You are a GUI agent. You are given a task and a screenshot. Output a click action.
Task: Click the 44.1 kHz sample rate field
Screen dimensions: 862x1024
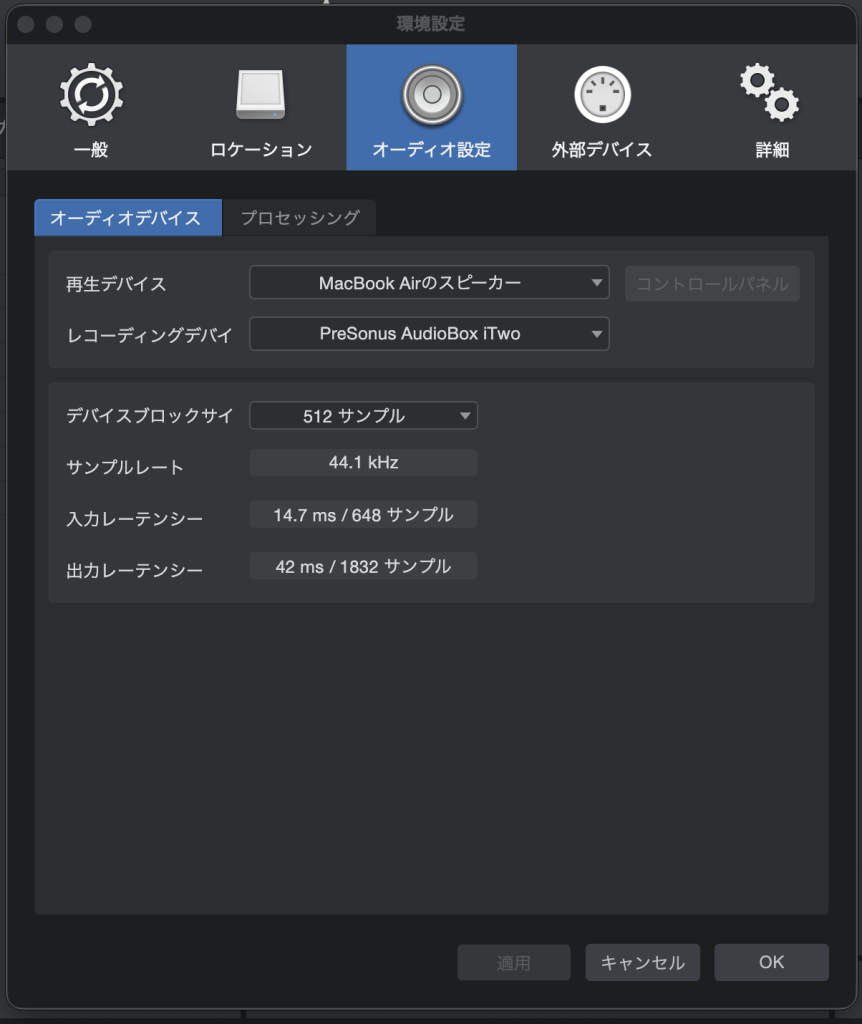point(363,463)
